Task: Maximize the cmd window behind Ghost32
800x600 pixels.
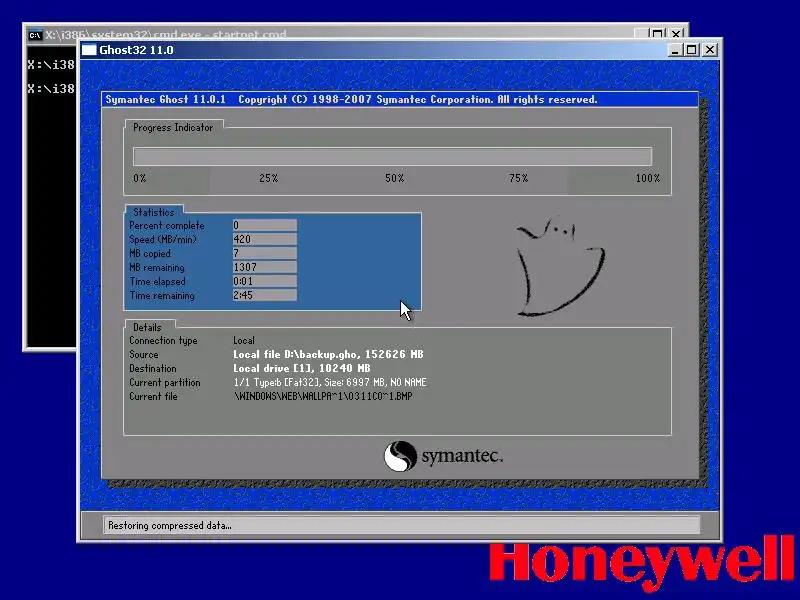Action: tap(658, 34)
